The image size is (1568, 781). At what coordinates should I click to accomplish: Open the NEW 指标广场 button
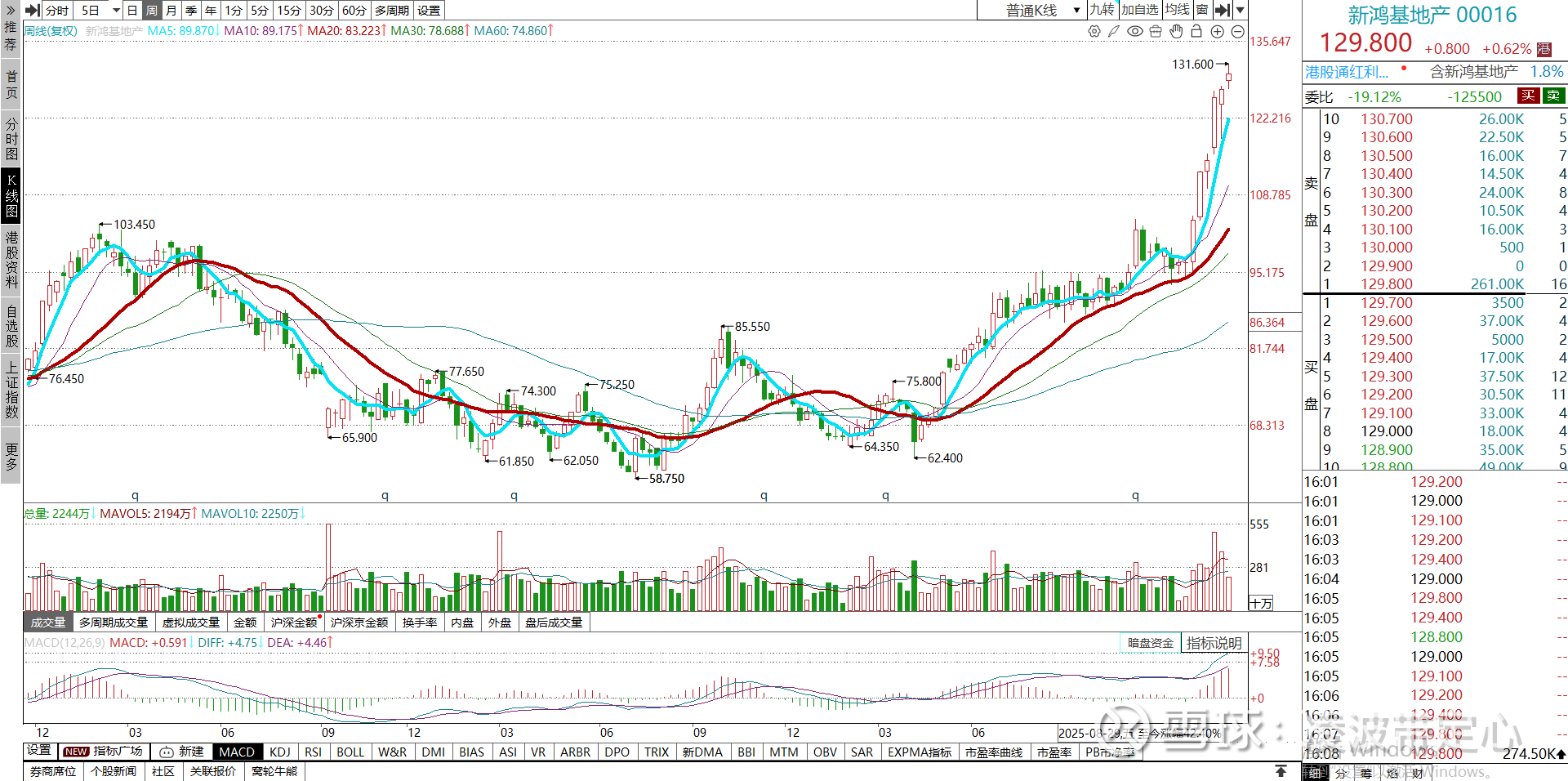(104, 751)
